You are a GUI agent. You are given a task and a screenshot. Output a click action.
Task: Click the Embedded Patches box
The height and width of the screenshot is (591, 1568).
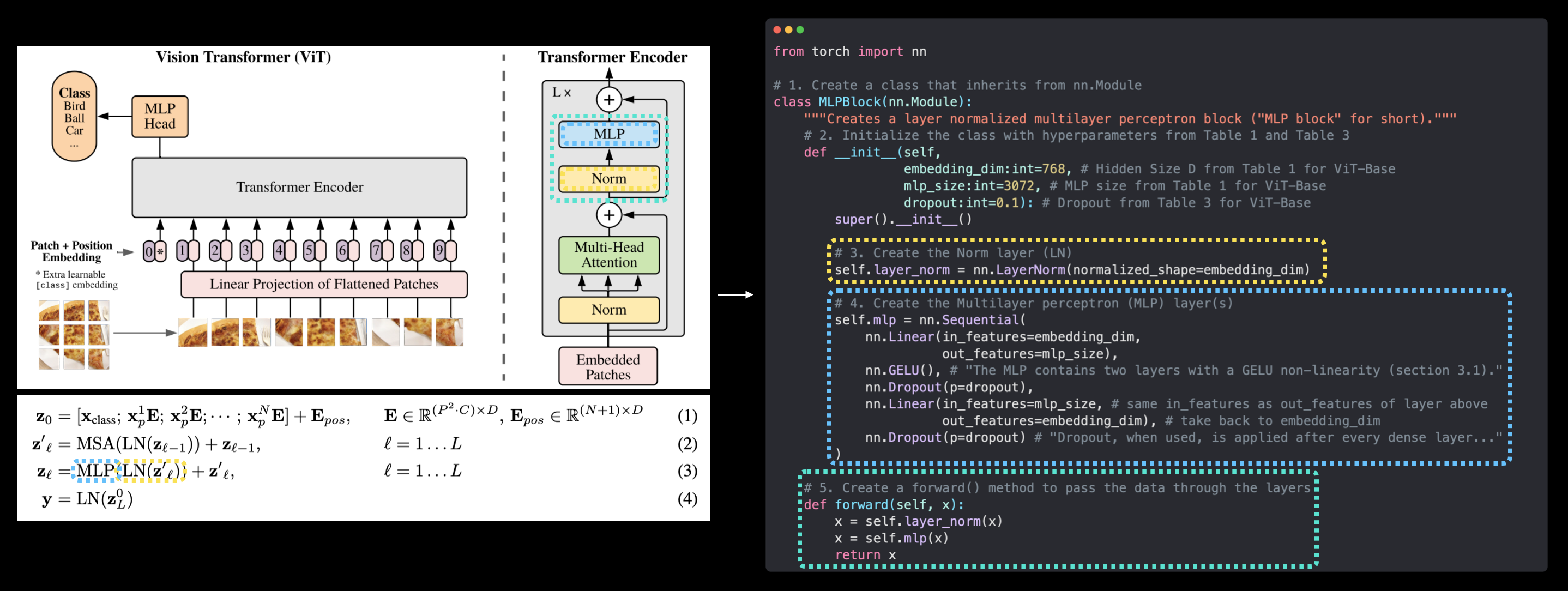(x=607, y=366)
